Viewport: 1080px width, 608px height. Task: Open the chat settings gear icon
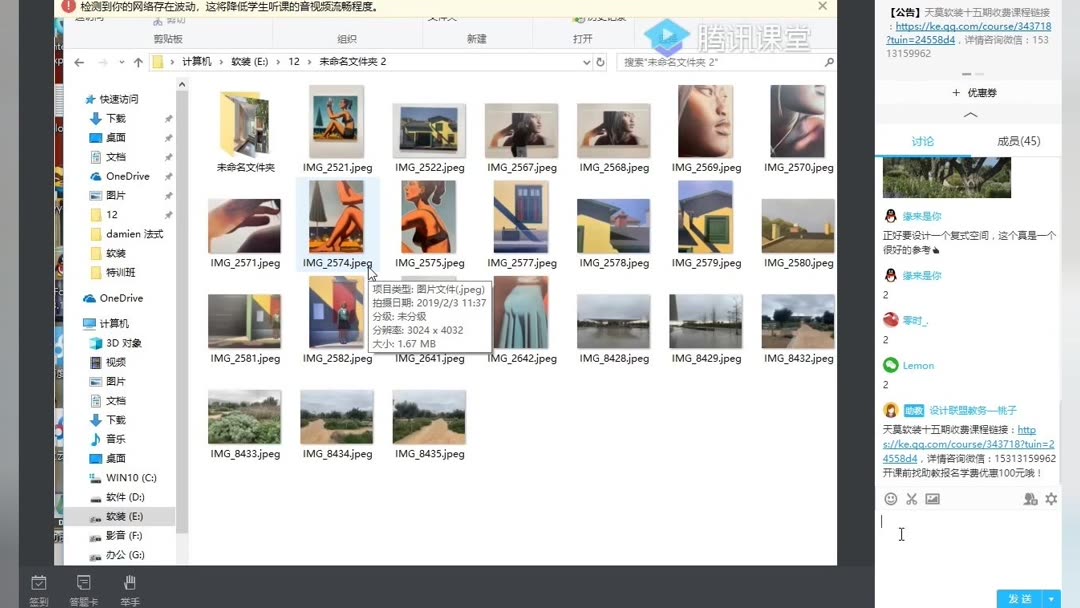pyautogui.click(x=1051, y=499)
